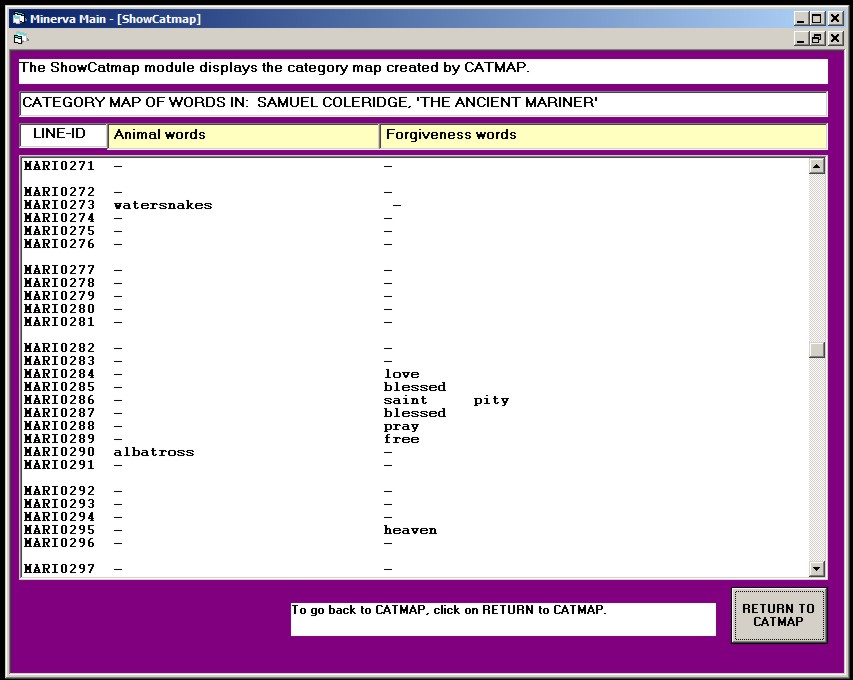
Task: Select the LINE-ID column header
Action: point(62,134)
